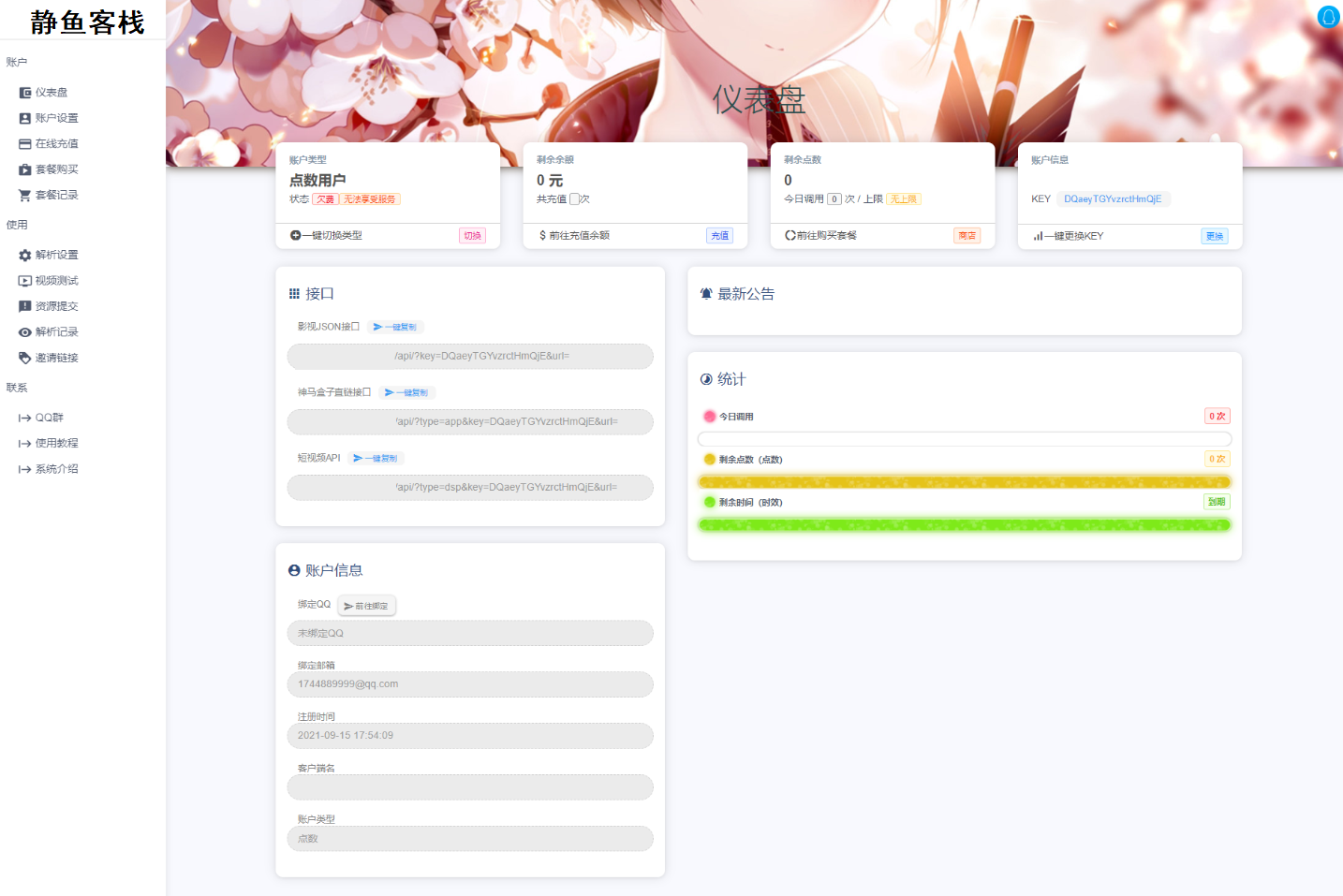Click the 解析记录 eye icon in sidebar

coord(25,332)
